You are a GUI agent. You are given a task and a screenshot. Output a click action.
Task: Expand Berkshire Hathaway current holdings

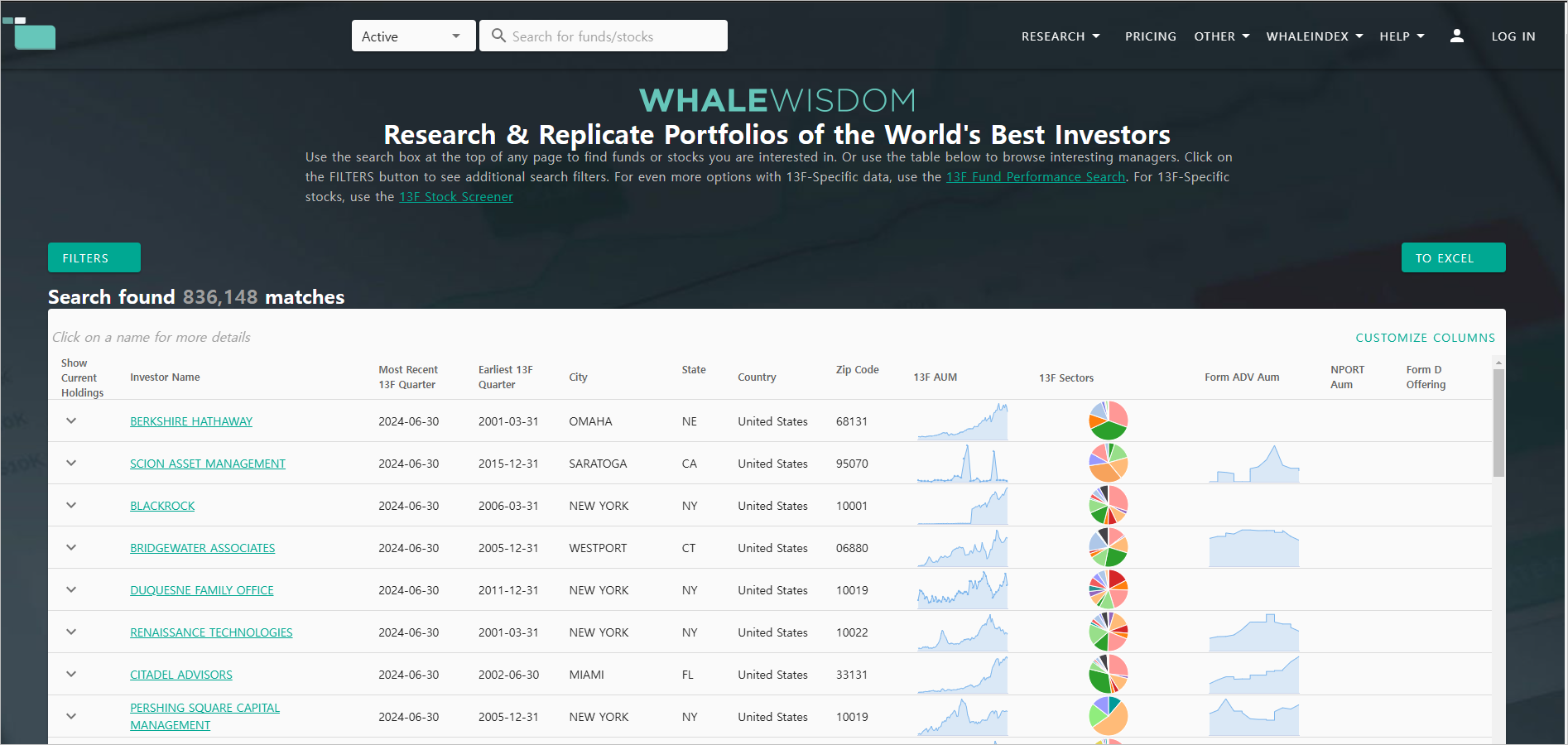click(71, 421)
